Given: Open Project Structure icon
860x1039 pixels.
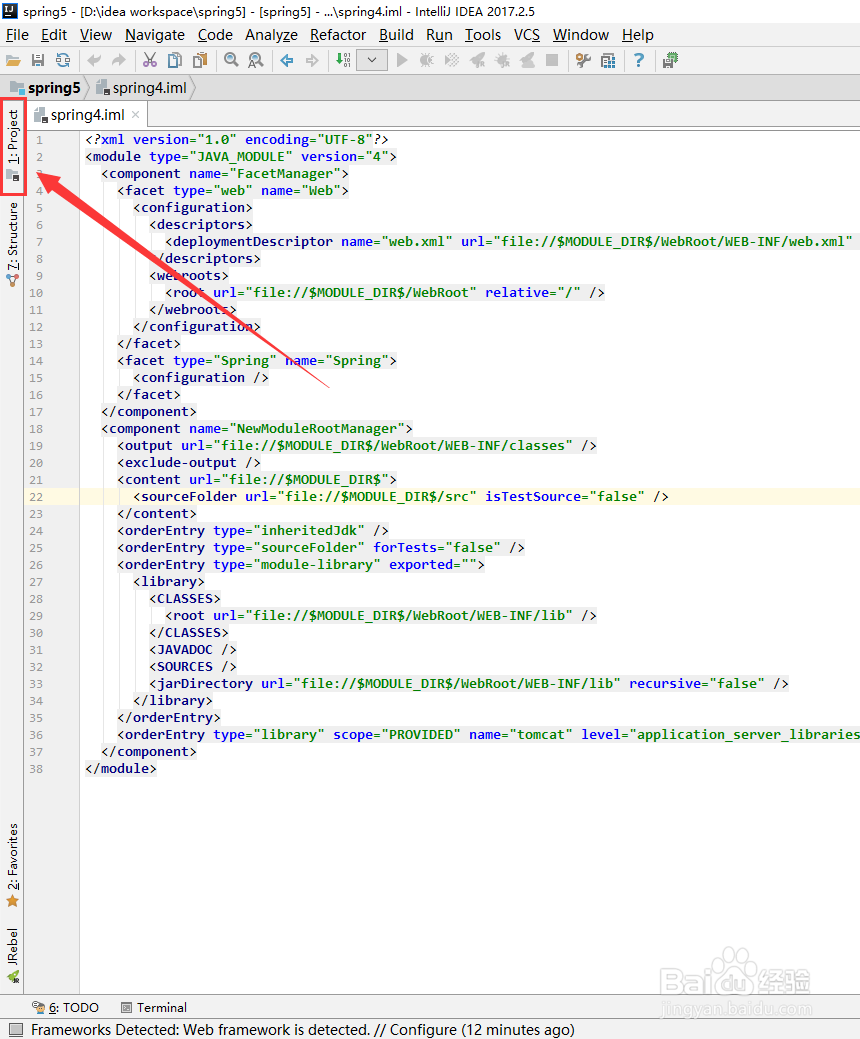Looking at the screenshot, I should click(x=608, y=61).
